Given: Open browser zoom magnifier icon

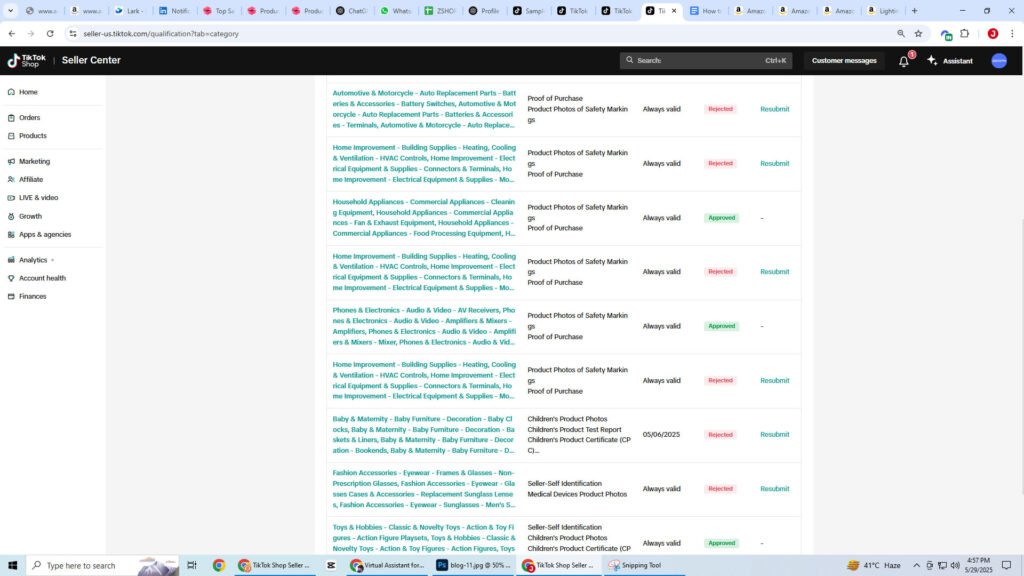Looking at the screenshot, I should tap(901, 33).
